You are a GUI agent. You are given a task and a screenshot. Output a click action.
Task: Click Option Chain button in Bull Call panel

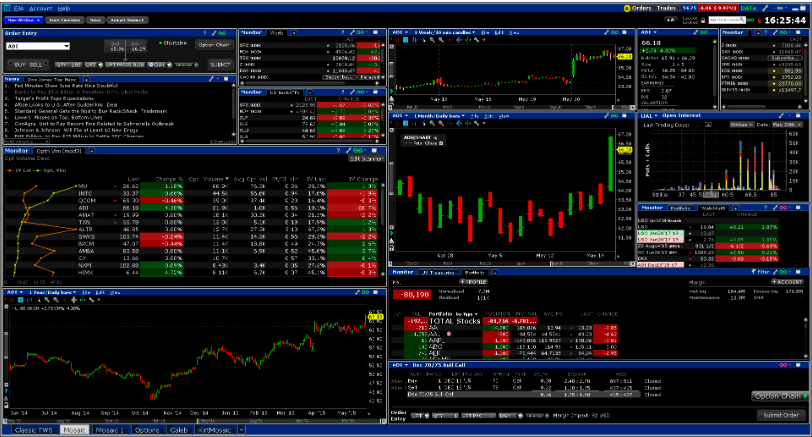pyautogui.click(x=779, y=396)
